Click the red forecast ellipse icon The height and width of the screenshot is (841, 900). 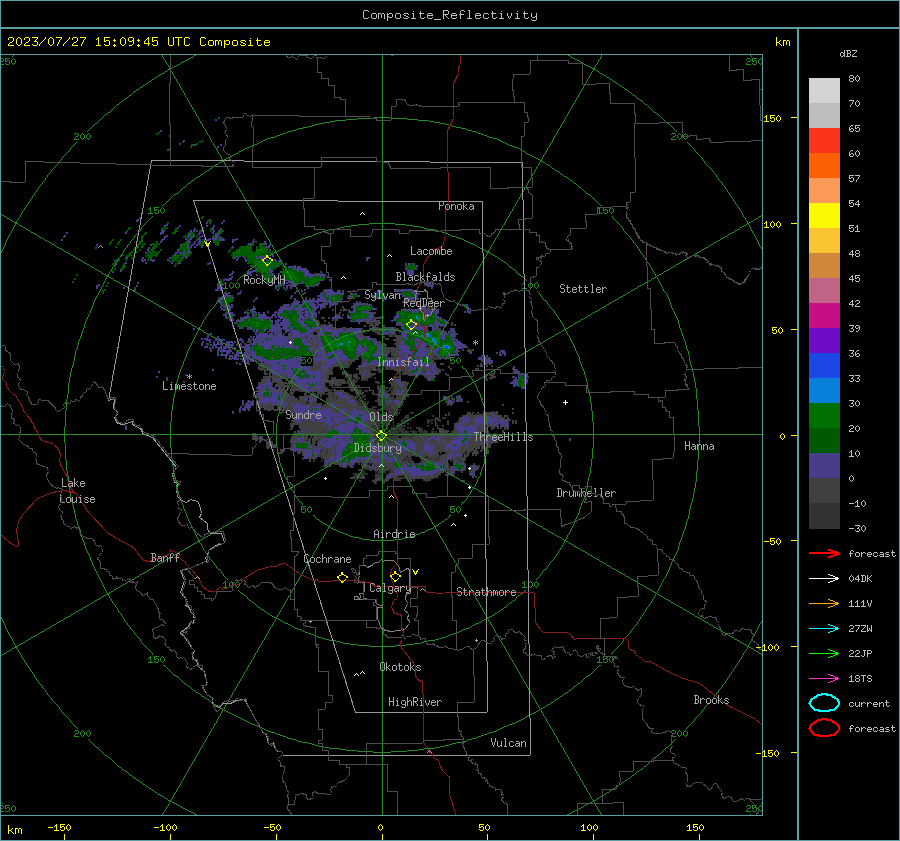click(824, 728)
